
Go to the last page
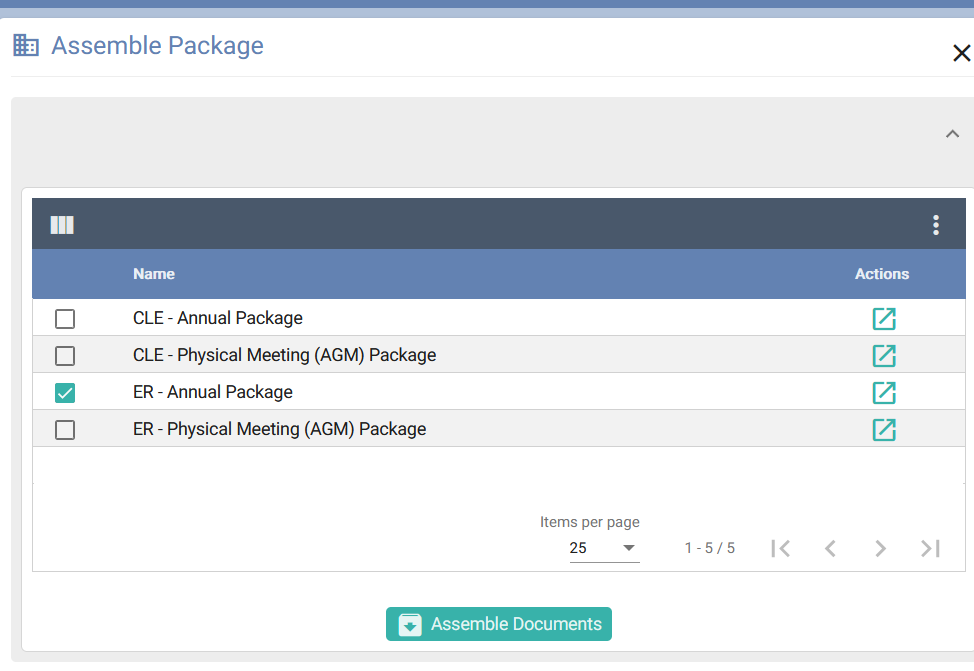930,548
